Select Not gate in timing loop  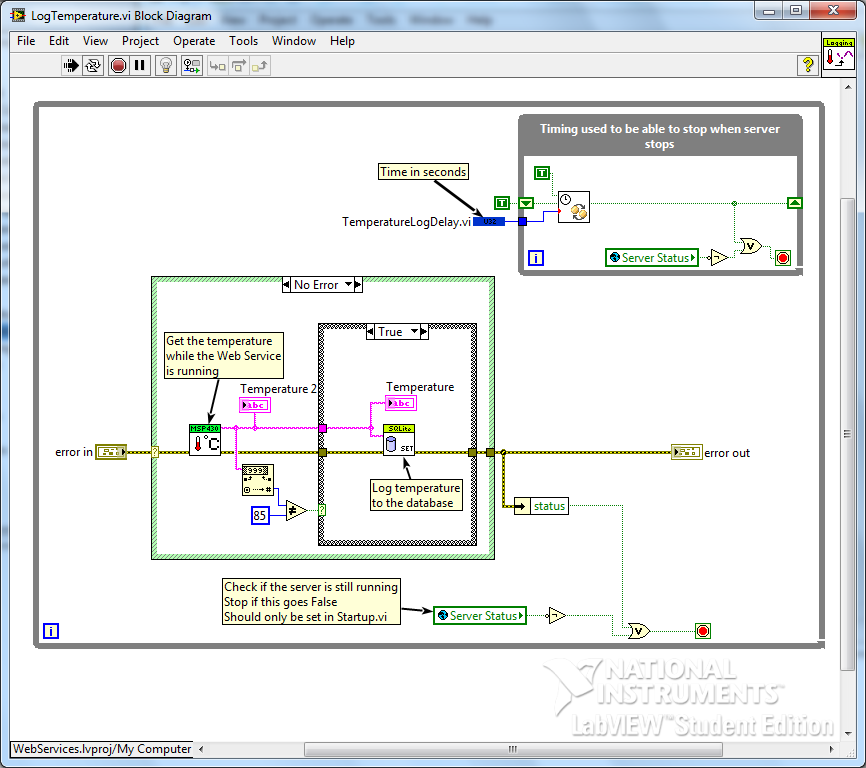coord(720,258)
